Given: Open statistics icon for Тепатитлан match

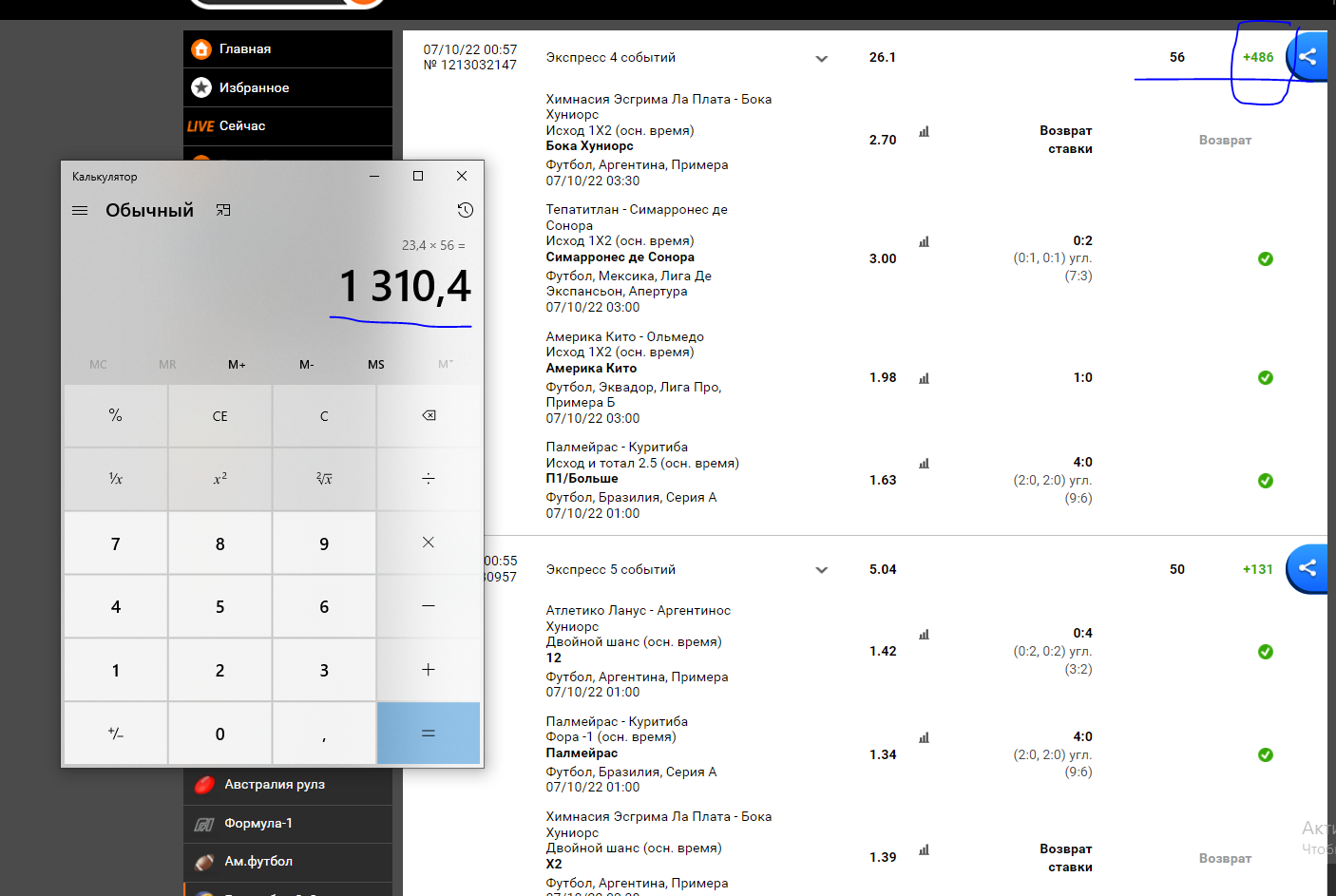Looking at the screenshot, I should click(x=924, y=242).
